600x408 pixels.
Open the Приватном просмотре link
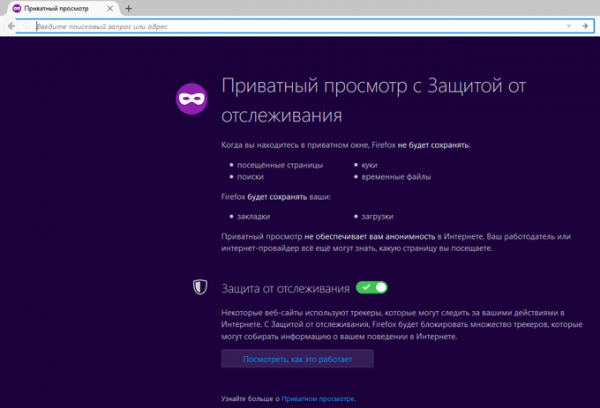pyautogui.click(x=318, y=398)
